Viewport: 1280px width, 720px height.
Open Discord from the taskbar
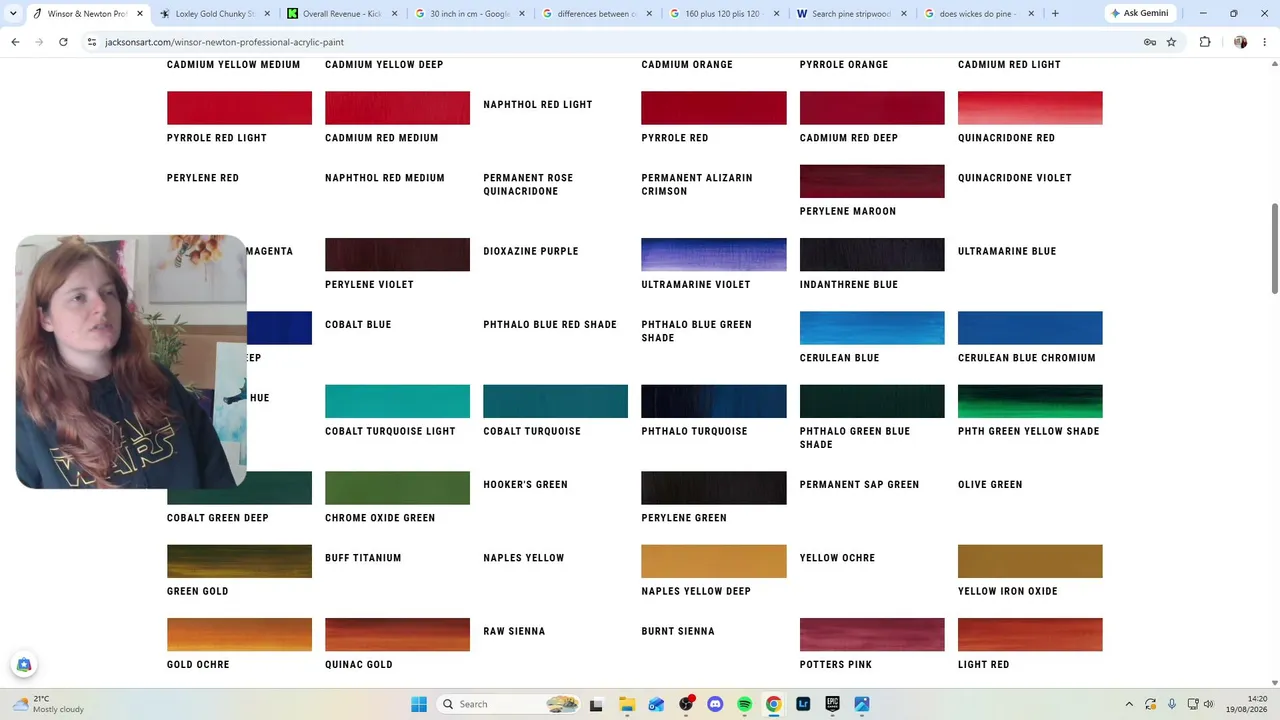(x=715, y=704)
